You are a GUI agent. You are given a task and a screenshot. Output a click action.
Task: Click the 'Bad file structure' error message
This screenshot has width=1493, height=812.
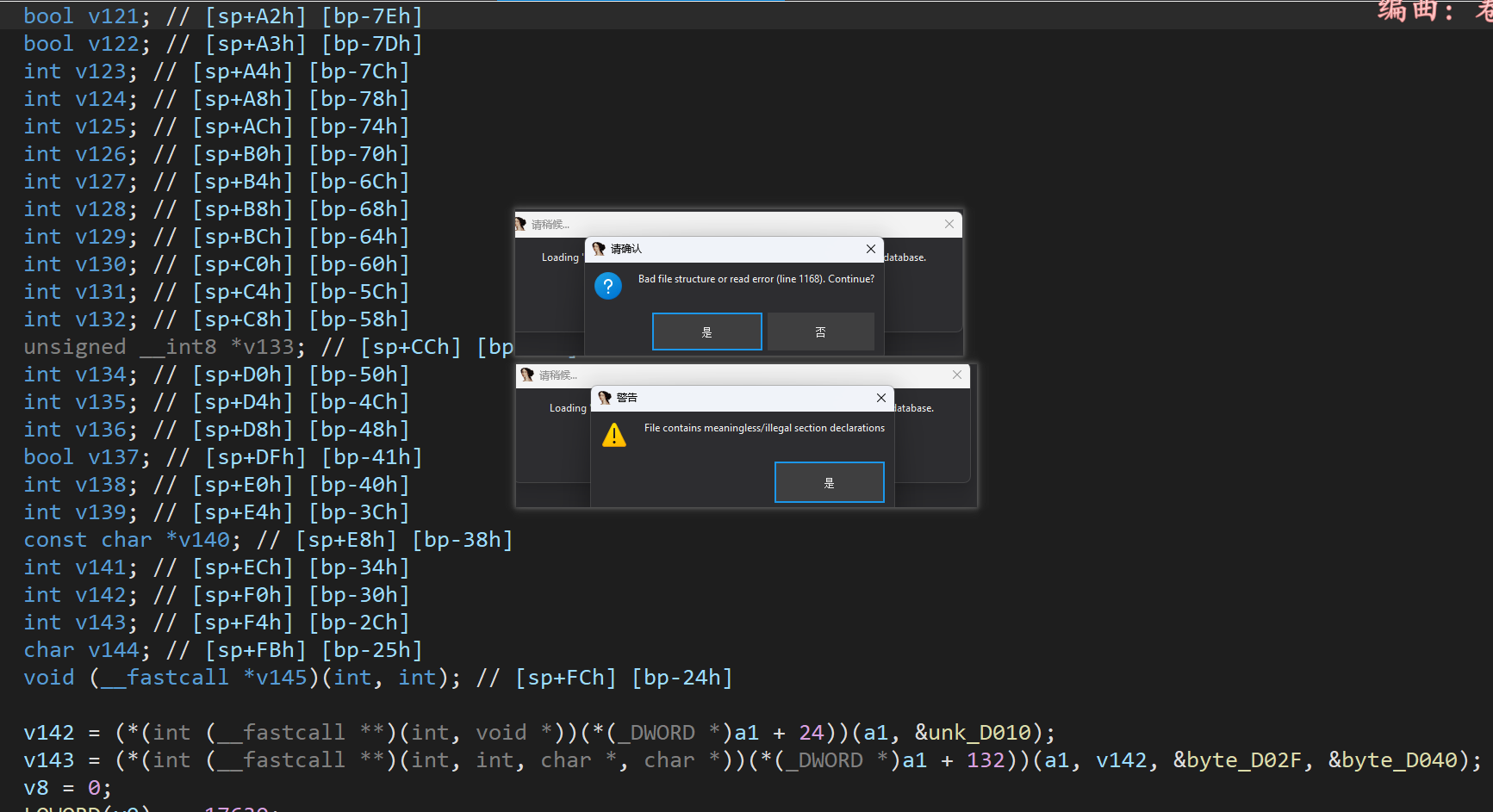click(x=756, y=279)
